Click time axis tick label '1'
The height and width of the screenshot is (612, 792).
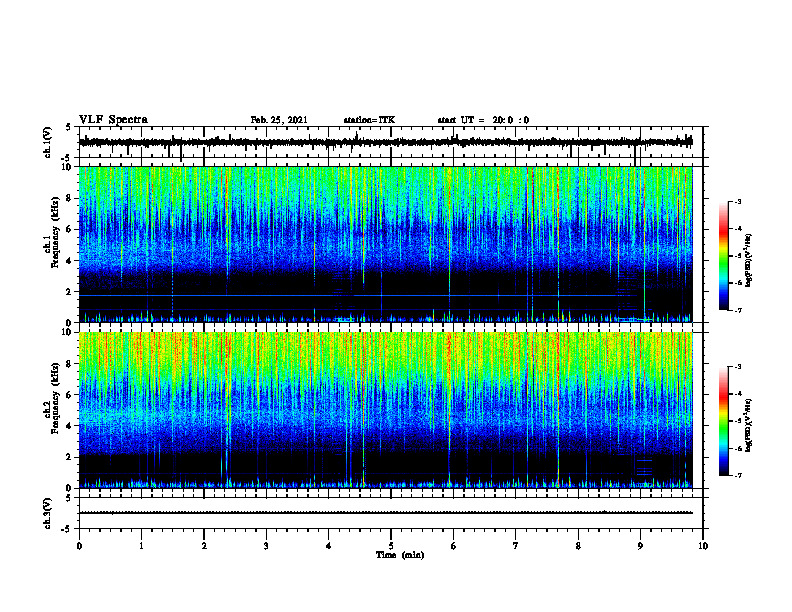(141, 546)
